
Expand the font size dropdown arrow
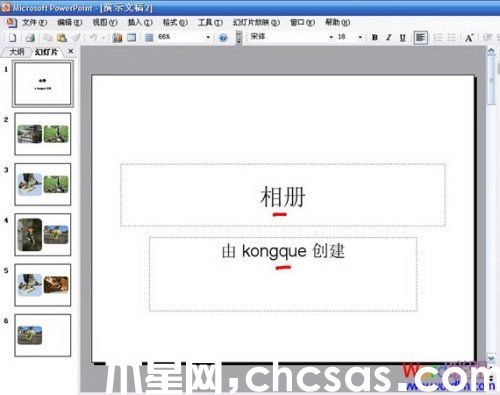[360, 37]
